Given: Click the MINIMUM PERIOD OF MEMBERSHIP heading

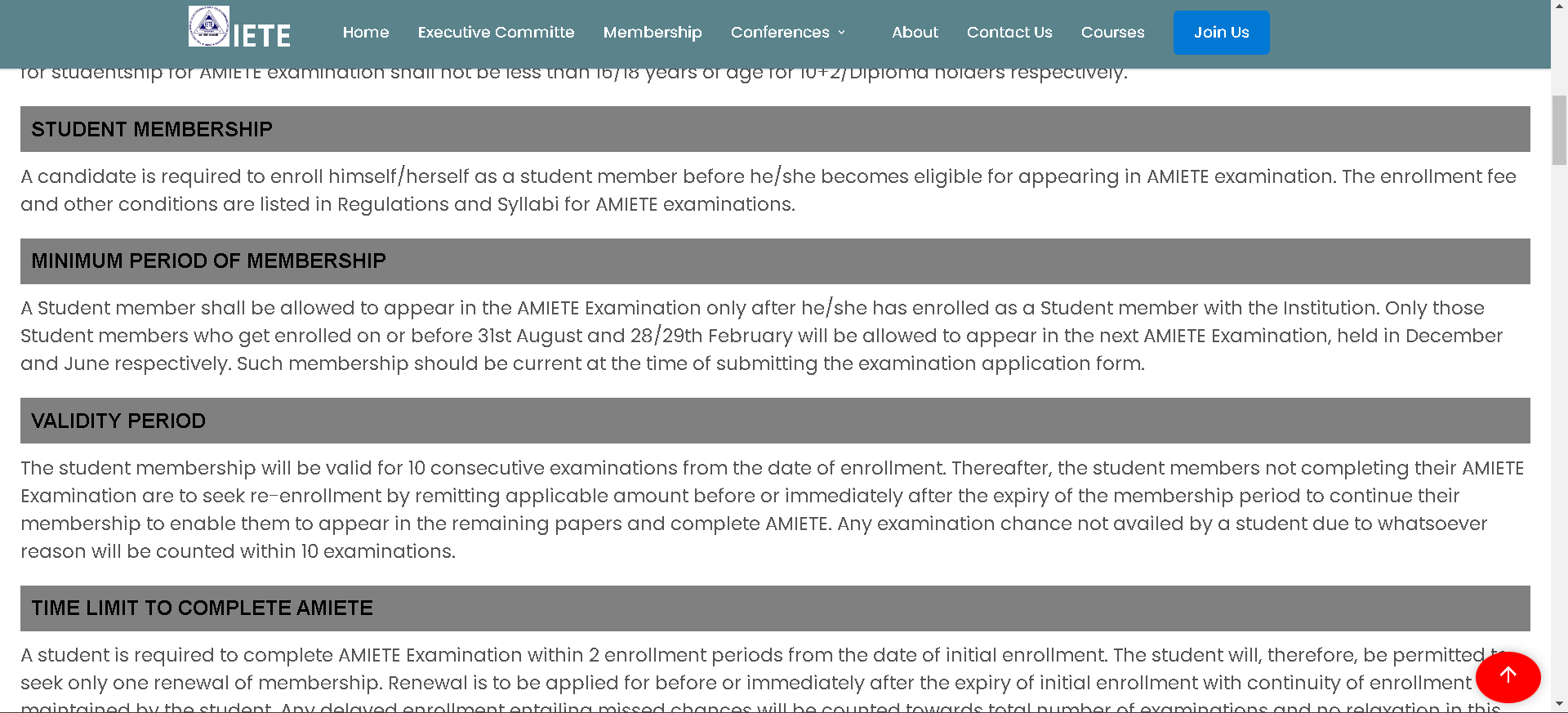Looking at the screenshot, I should coord(208,261).
